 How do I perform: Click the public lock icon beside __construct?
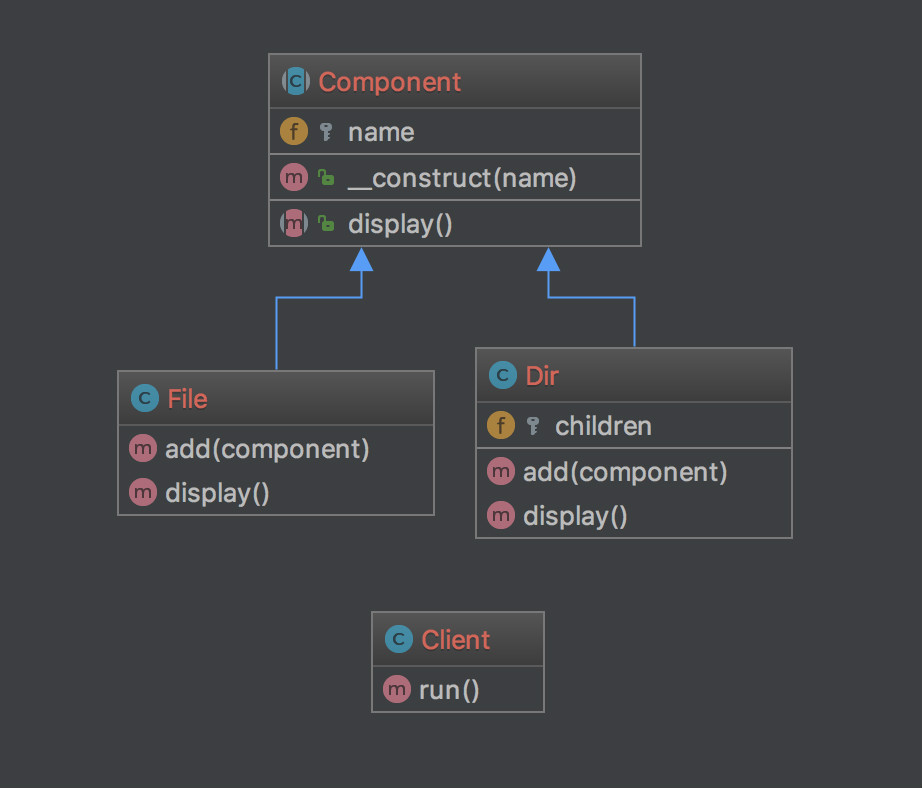[x=326, y=179]
